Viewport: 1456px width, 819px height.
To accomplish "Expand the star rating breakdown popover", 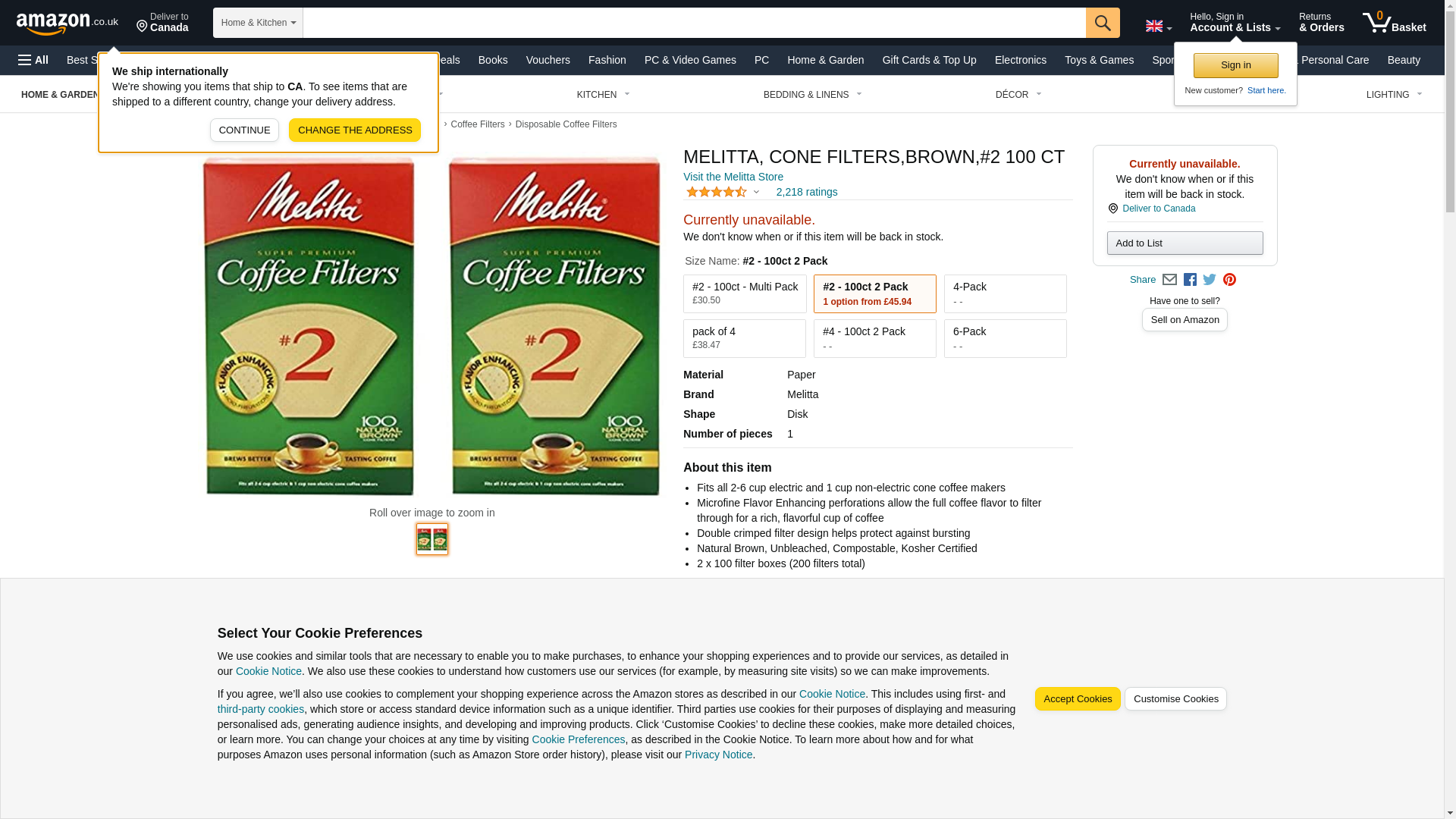I will pyautogui.click(x=723, y=193).
